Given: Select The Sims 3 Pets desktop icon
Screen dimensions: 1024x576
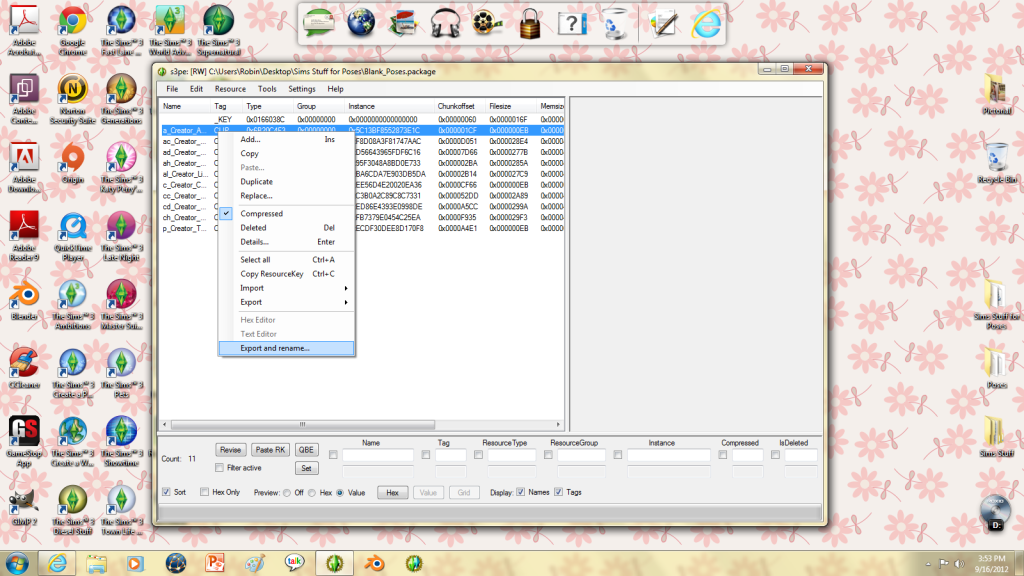Looking at the screenshot, I should click(121, 374).
